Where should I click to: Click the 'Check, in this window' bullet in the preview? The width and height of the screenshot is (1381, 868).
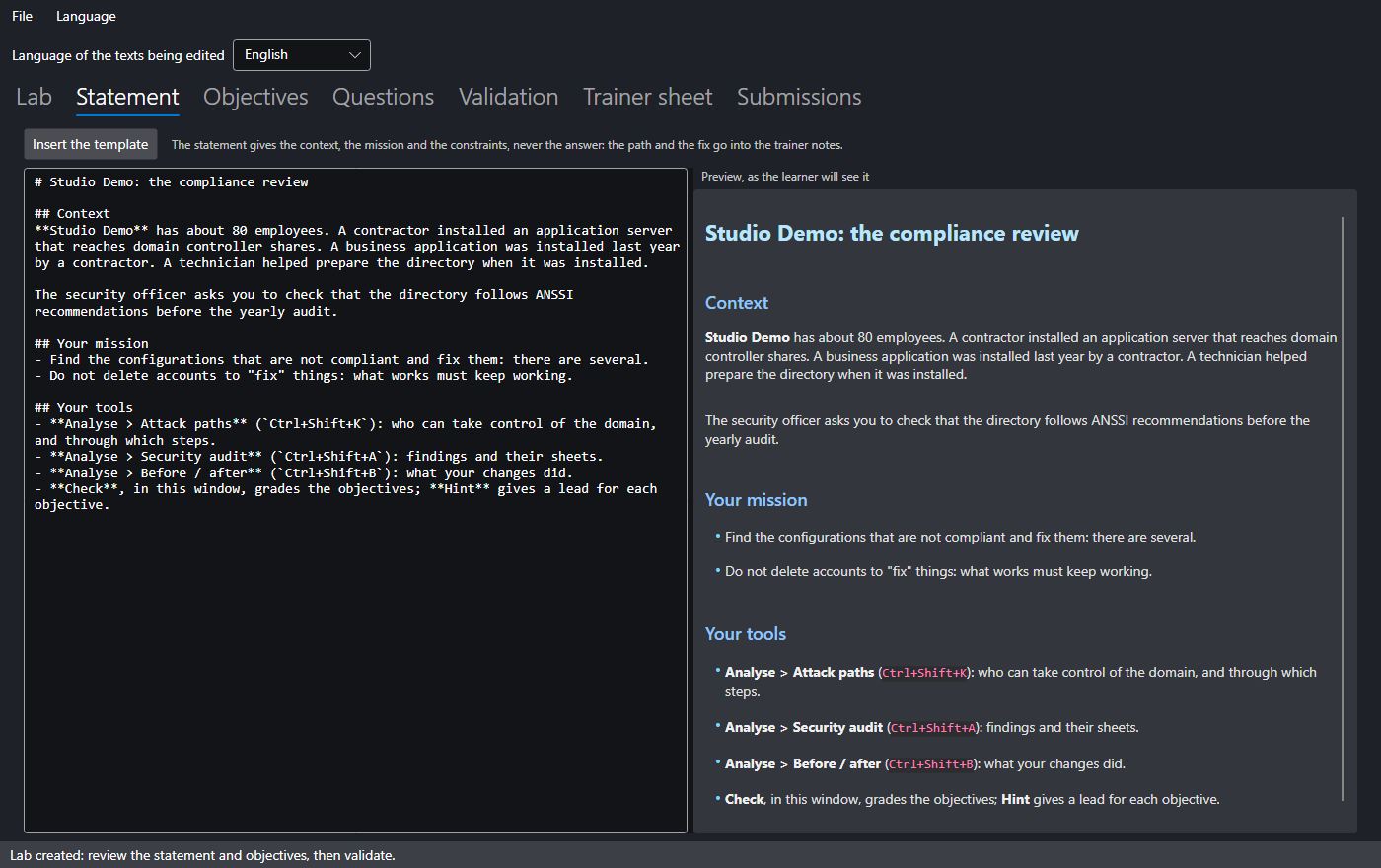pyautogui.click(x=973, y=799)
